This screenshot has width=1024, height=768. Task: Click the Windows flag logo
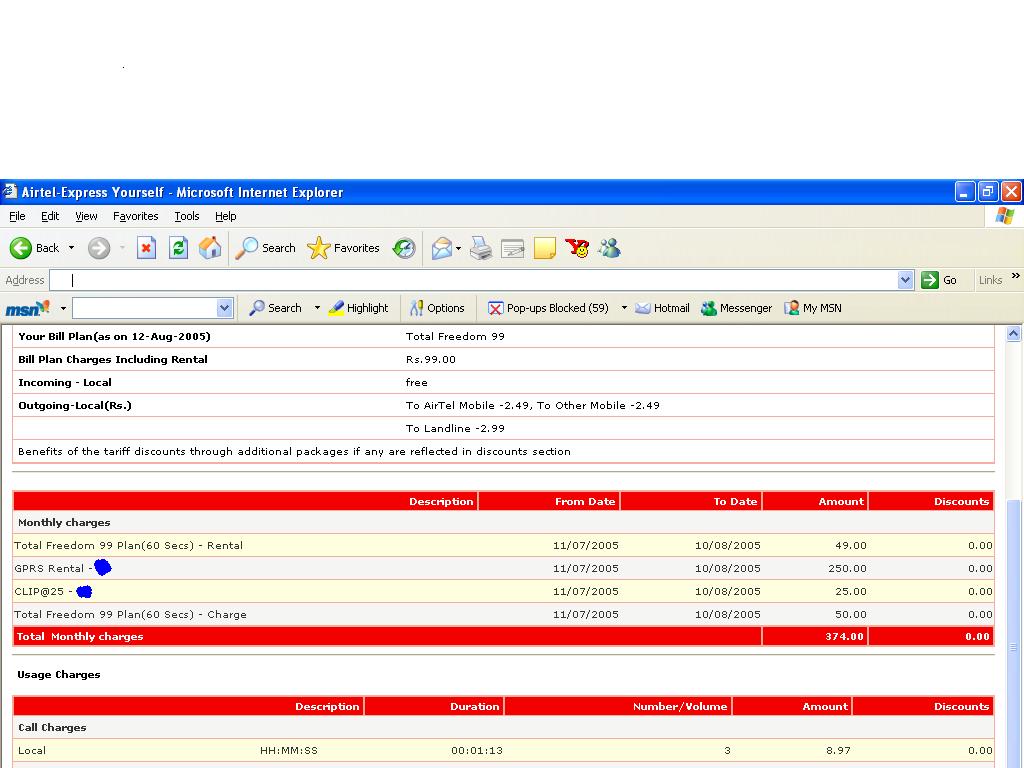(1005, 216)
